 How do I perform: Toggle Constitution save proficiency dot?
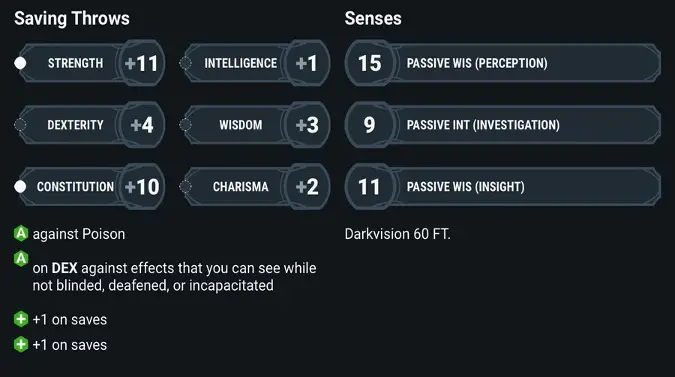pyautogui.click(x=20, y=186)
